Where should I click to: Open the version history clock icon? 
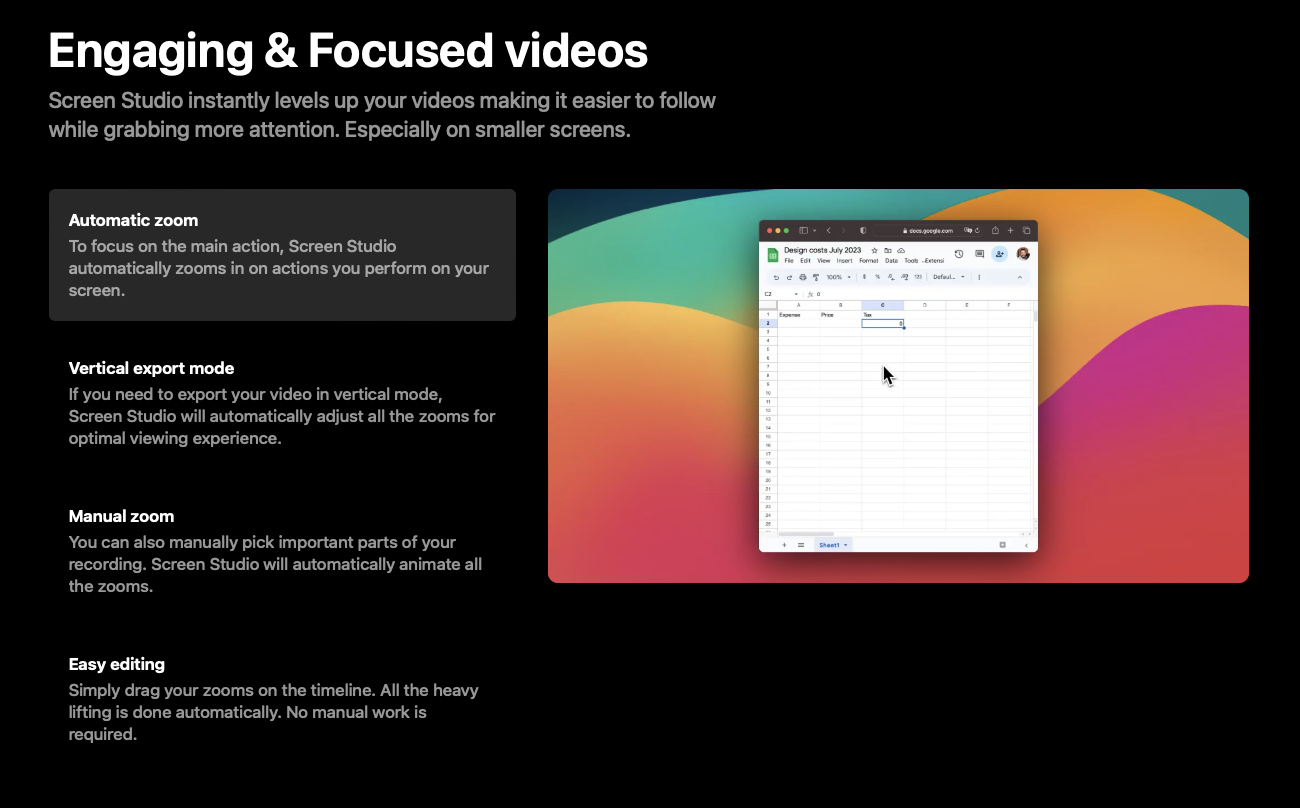[x=959, y=254]
